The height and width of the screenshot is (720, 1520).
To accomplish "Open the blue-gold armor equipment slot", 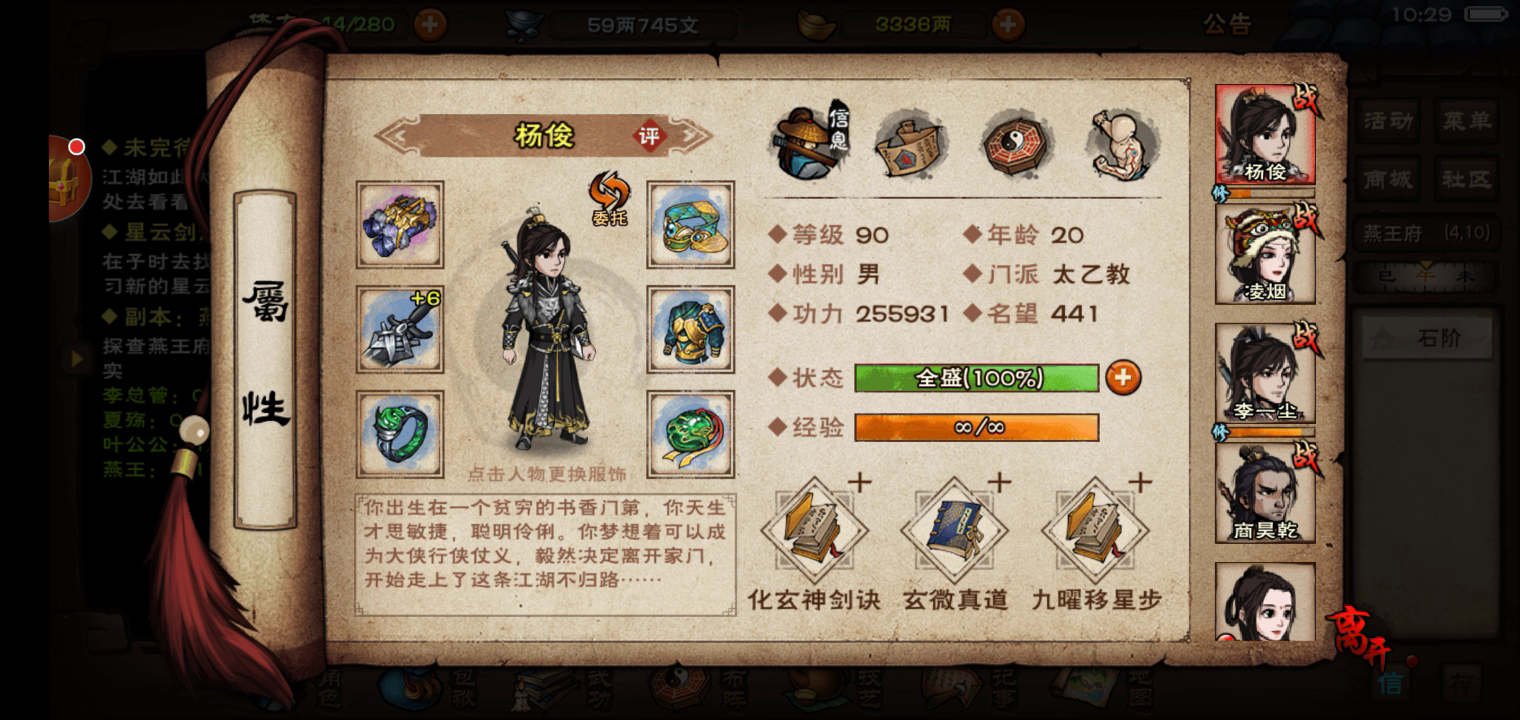I will point(690,329).
